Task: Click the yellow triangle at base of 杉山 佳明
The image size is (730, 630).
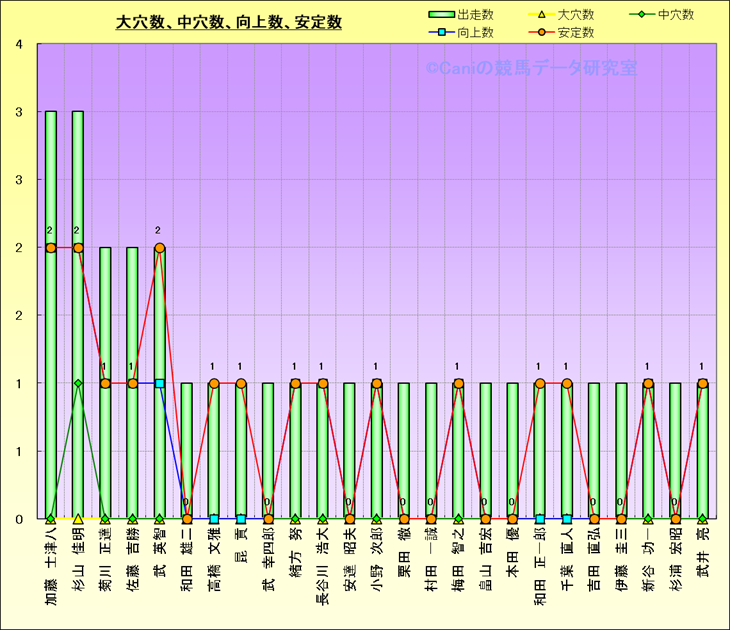Action: coord(78,518)
